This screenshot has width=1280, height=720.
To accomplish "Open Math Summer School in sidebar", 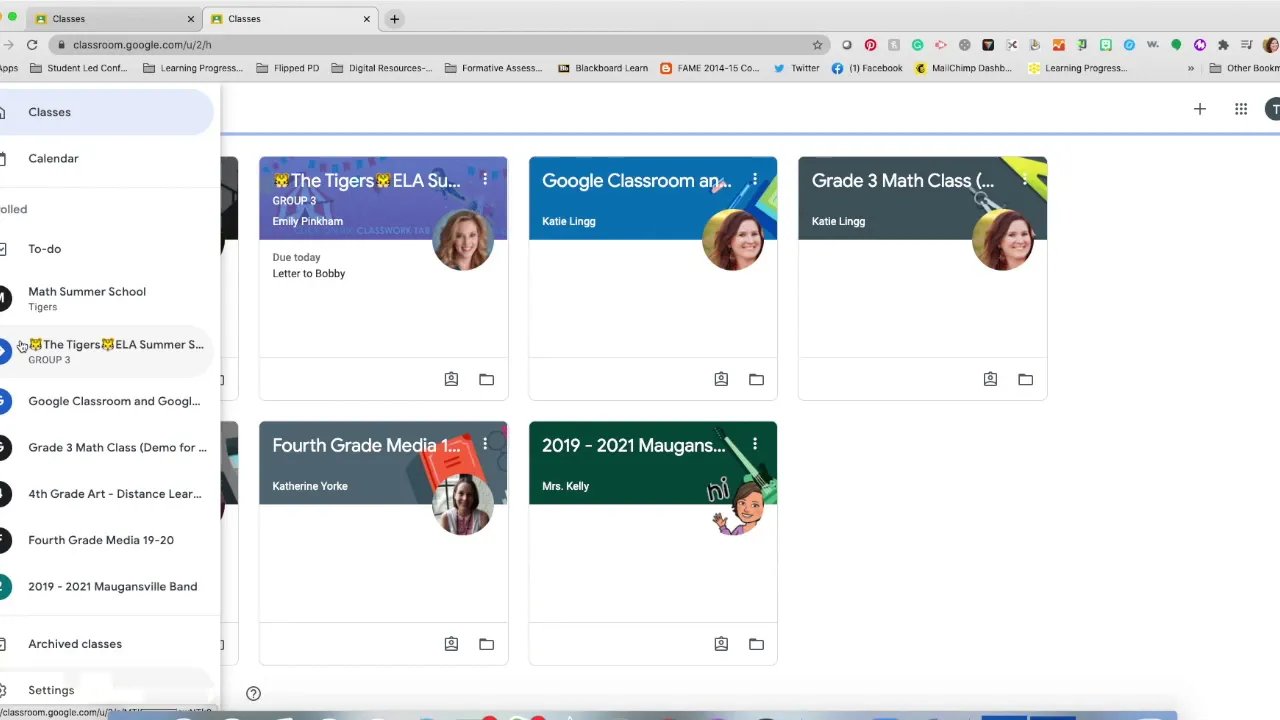I will (105, 298).
